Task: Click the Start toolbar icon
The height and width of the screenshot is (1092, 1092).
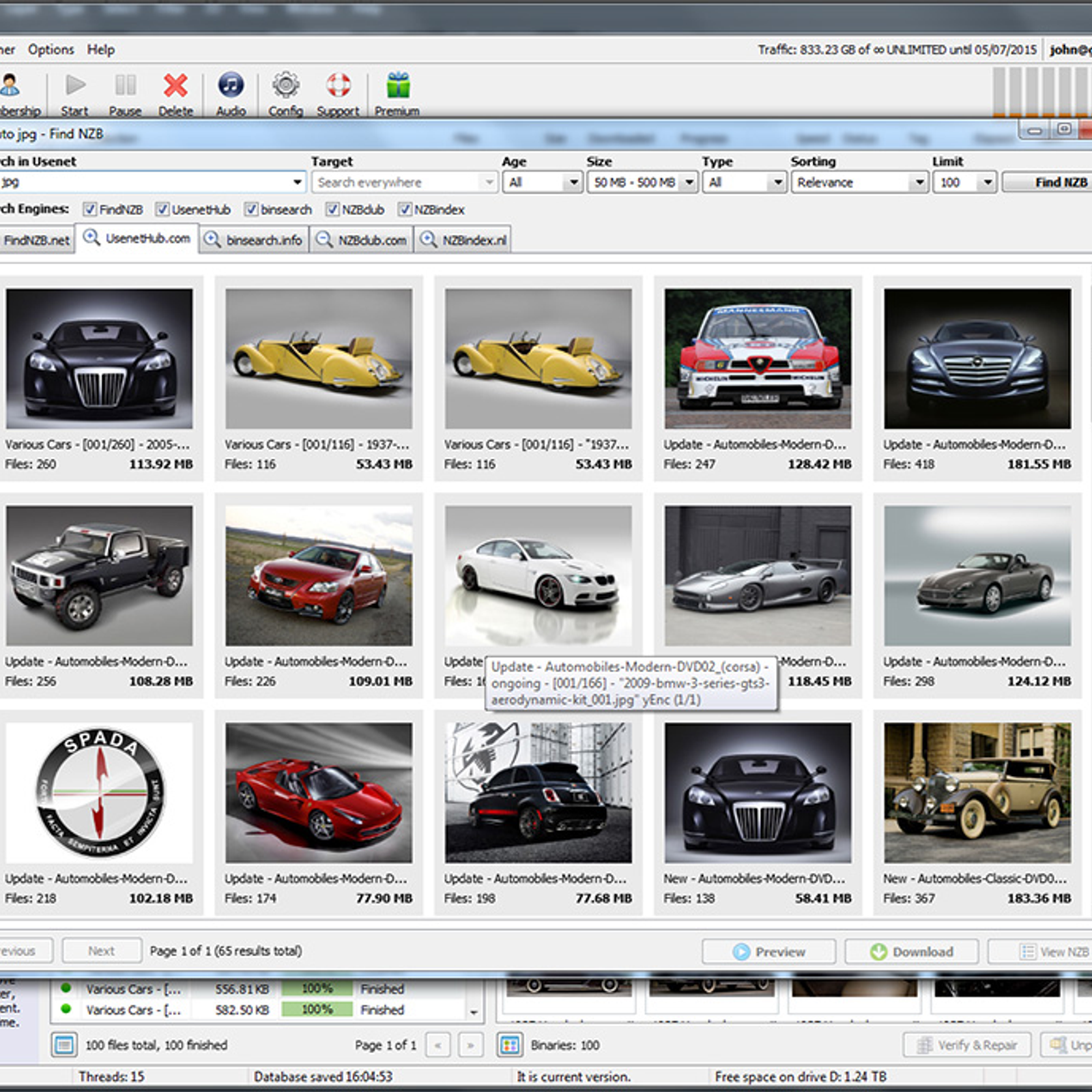Action: 75,86
